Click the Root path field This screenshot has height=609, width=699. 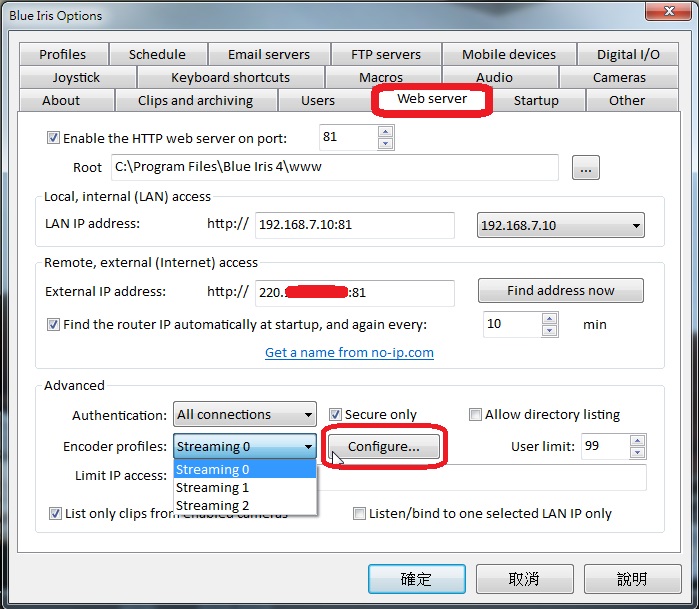[334, 167]
